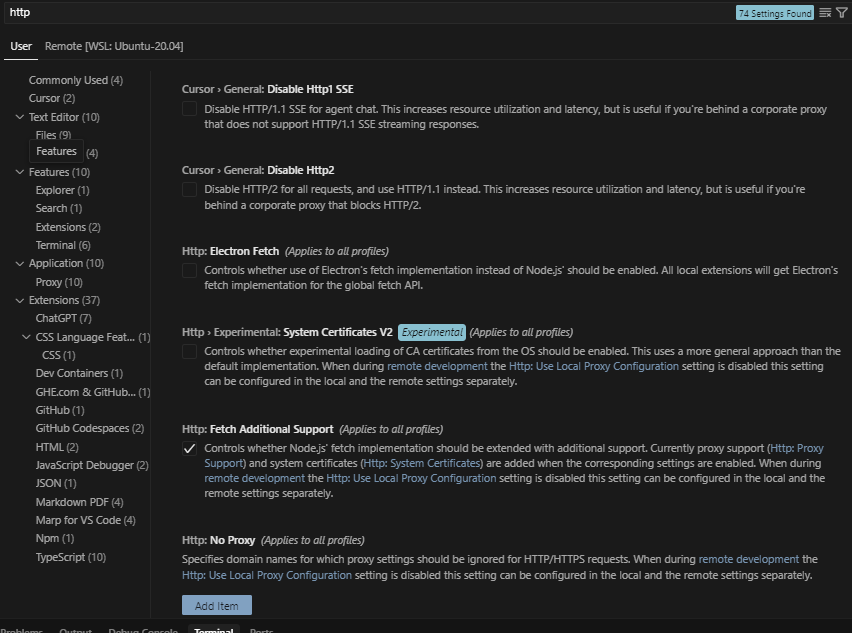Viewport: 852px width, 633px height.
Task: Select JavaScript Debugger (2) tree item
Action: 92,465
